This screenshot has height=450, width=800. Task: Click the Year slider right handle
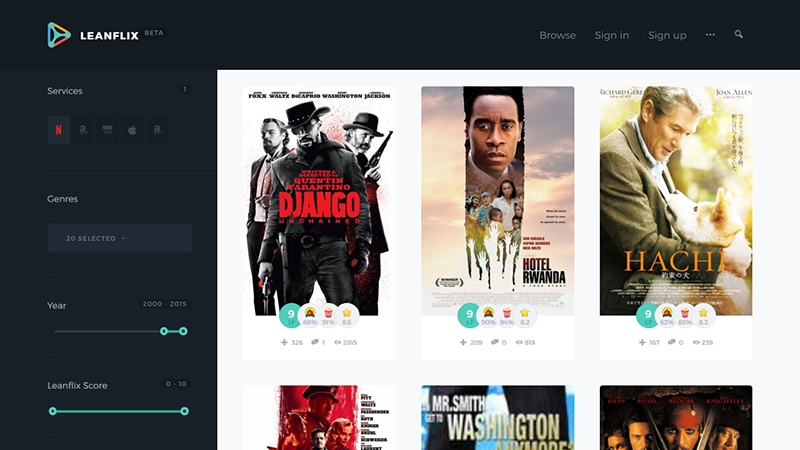(x=183, y=331)
